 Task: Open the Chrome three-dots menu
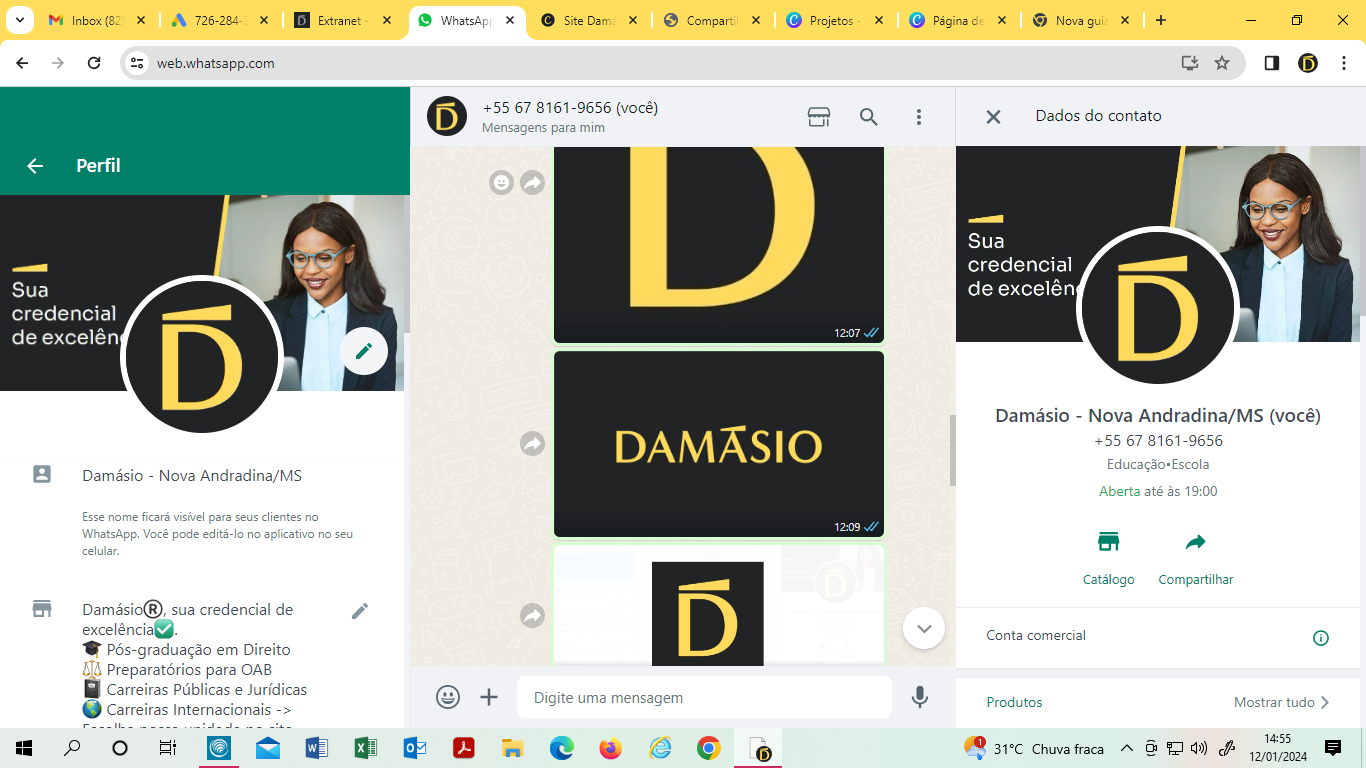pyautogui.click(x=1342, y=63)
